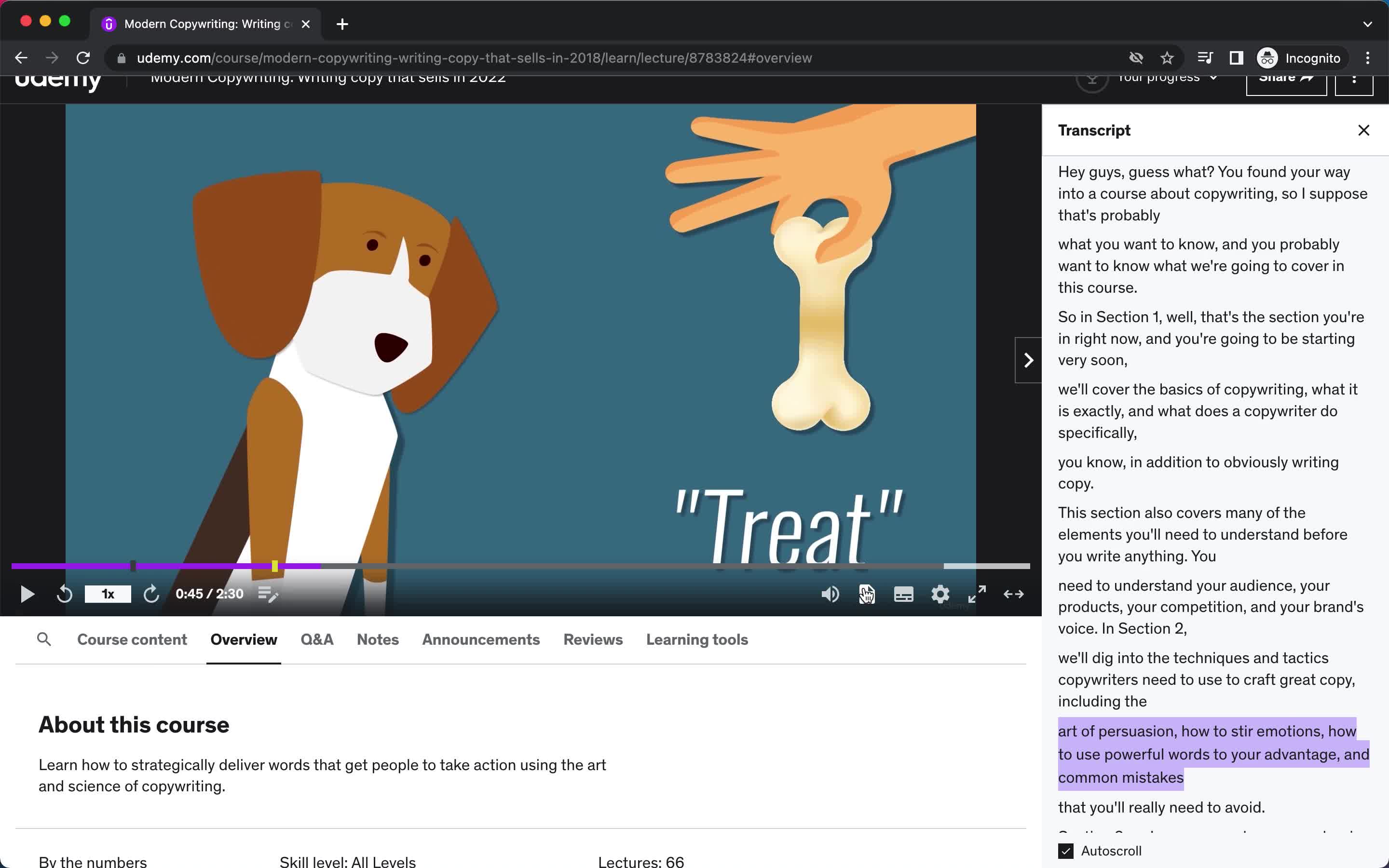Switch to the Q&A tab
The width and height of the screenshot is (1389, 868).
[x=317, y=639]
